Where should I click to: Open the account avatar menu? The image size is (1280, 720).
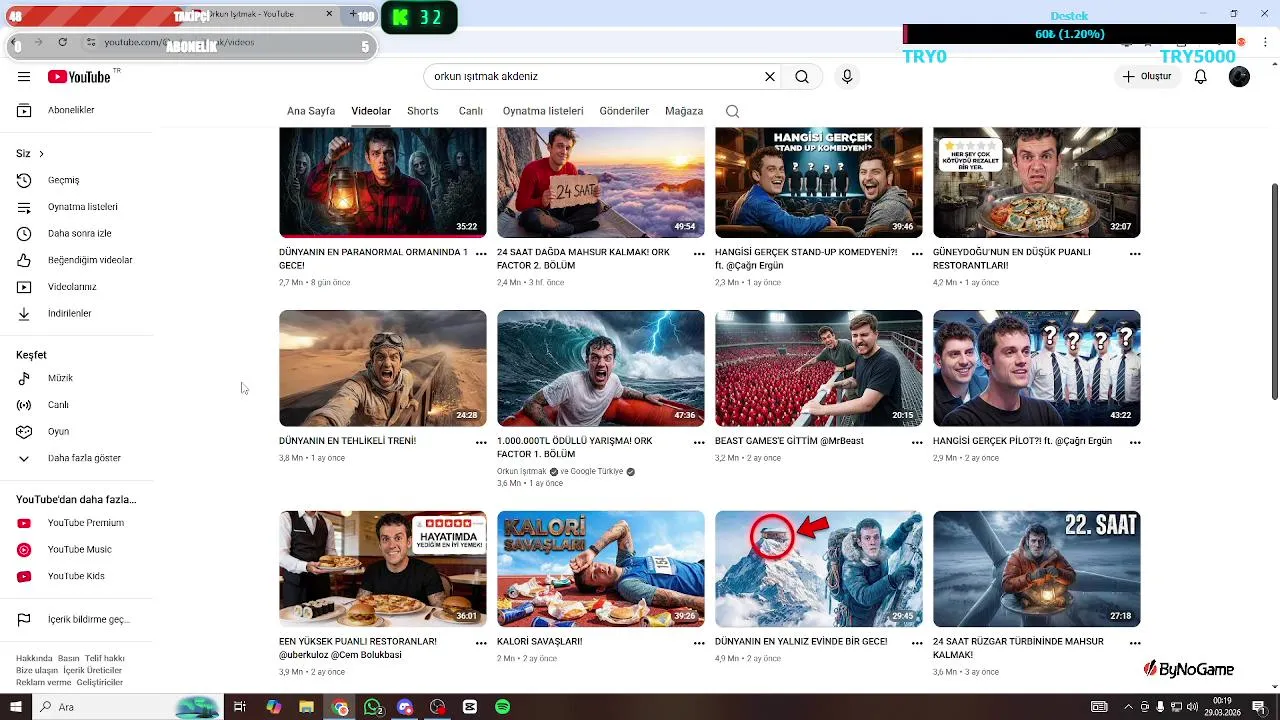[x=1239, y=77]
